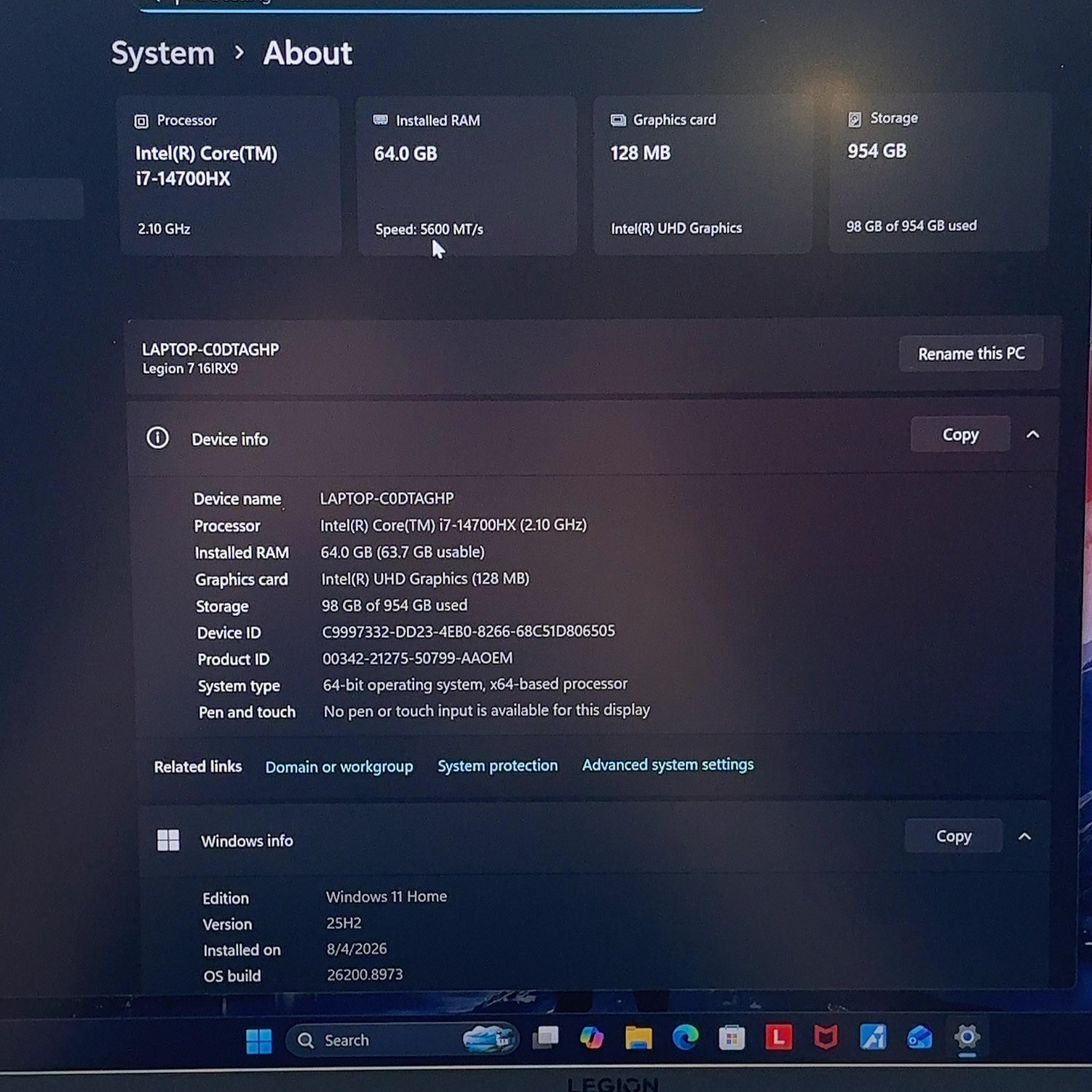Click the Graphics card monitor icon
Viewport: 1092px width, 1092px height.
click(618, 120)
